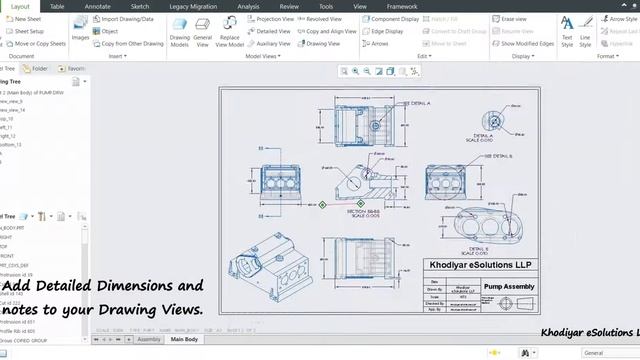Click the Drawing View command

coord(319,43)
